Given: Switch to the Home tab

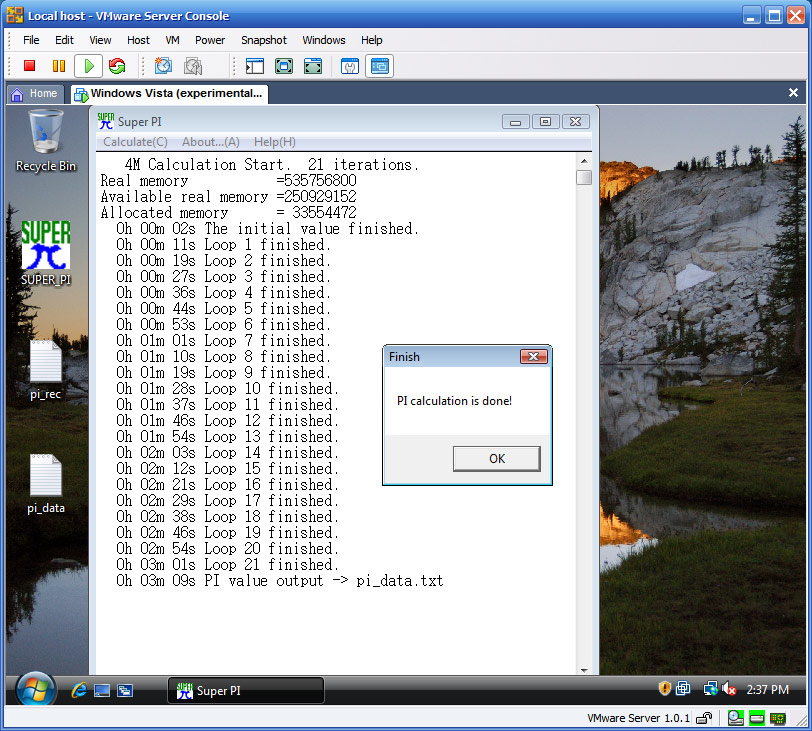Looking at the screenshot, I should [35, 94].
